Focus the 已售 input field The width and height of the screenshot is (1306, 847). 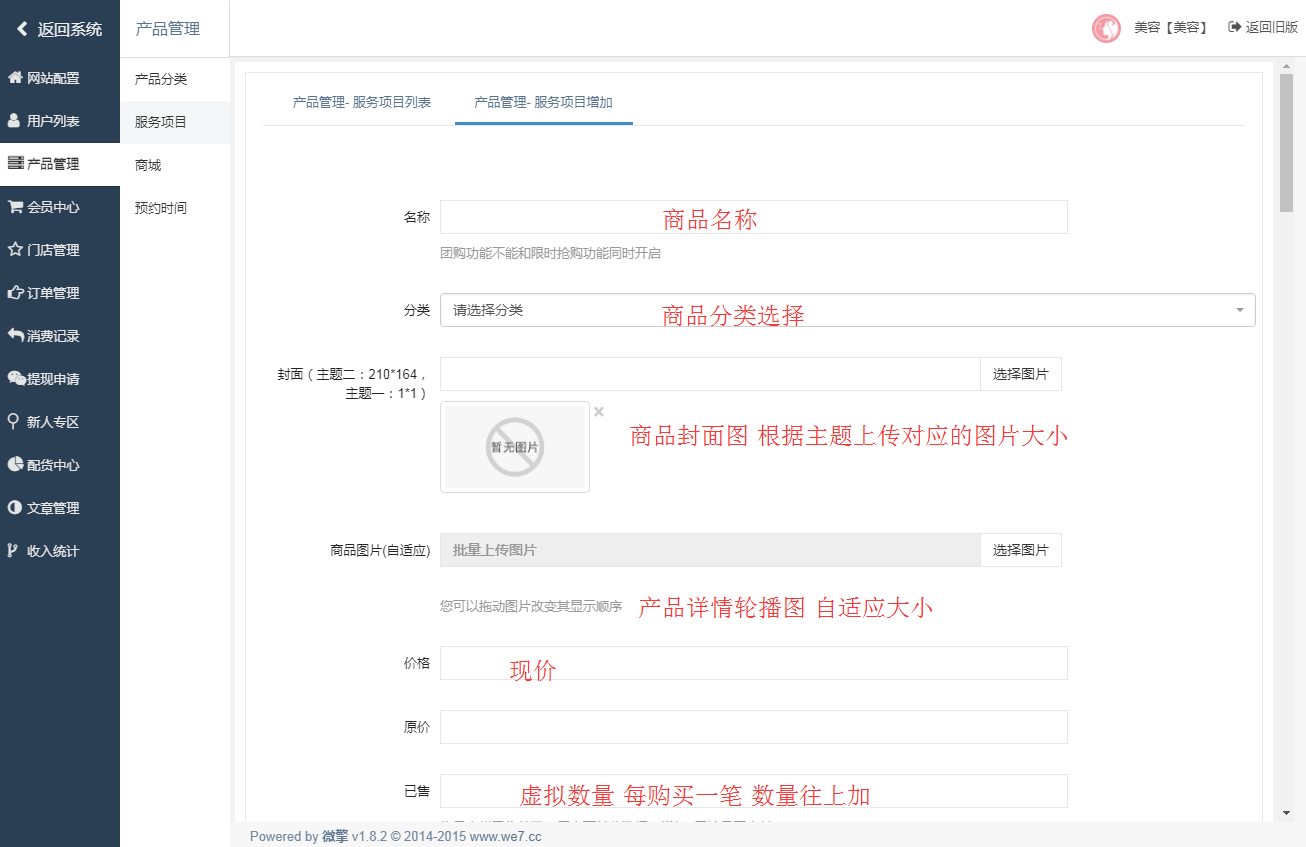(x=753, y=791)
